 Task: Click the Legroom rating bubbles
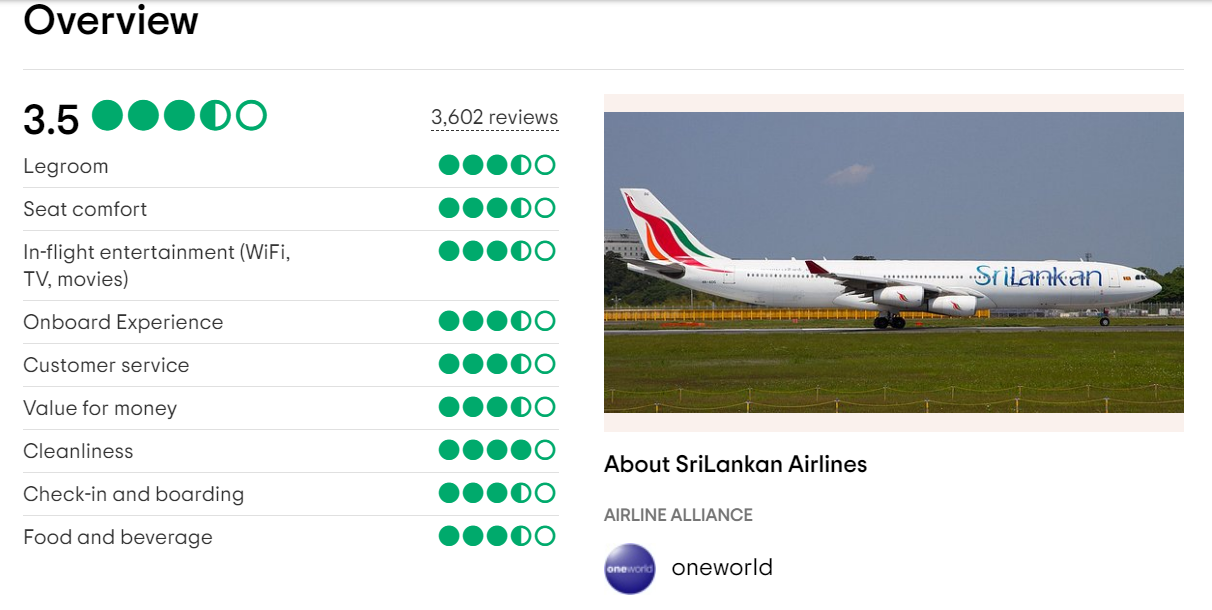click(497, 165)
